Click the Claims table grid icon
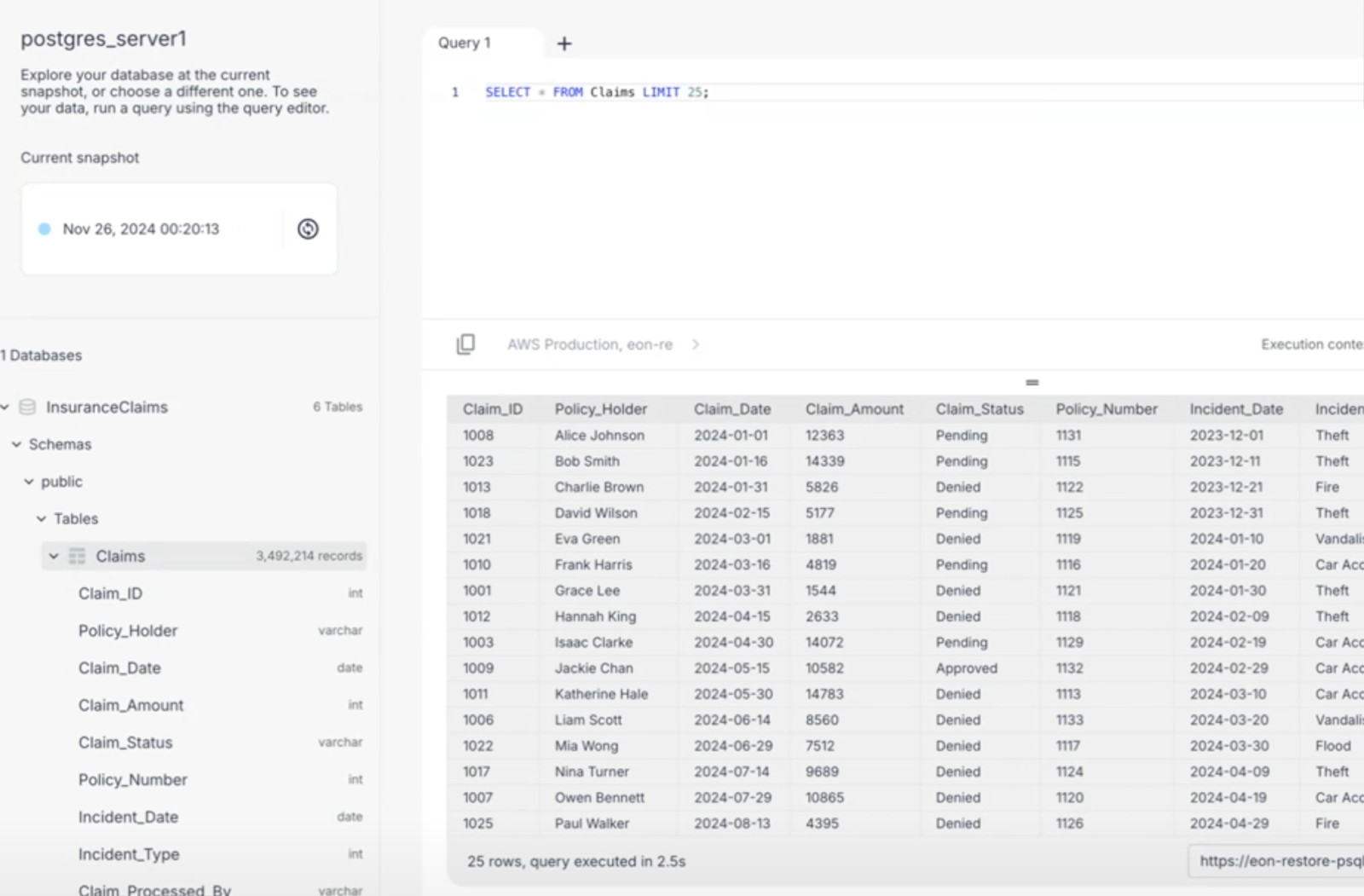Viewport: 1364px width, 896px height. pyautogui.click(x=77, y=556)
